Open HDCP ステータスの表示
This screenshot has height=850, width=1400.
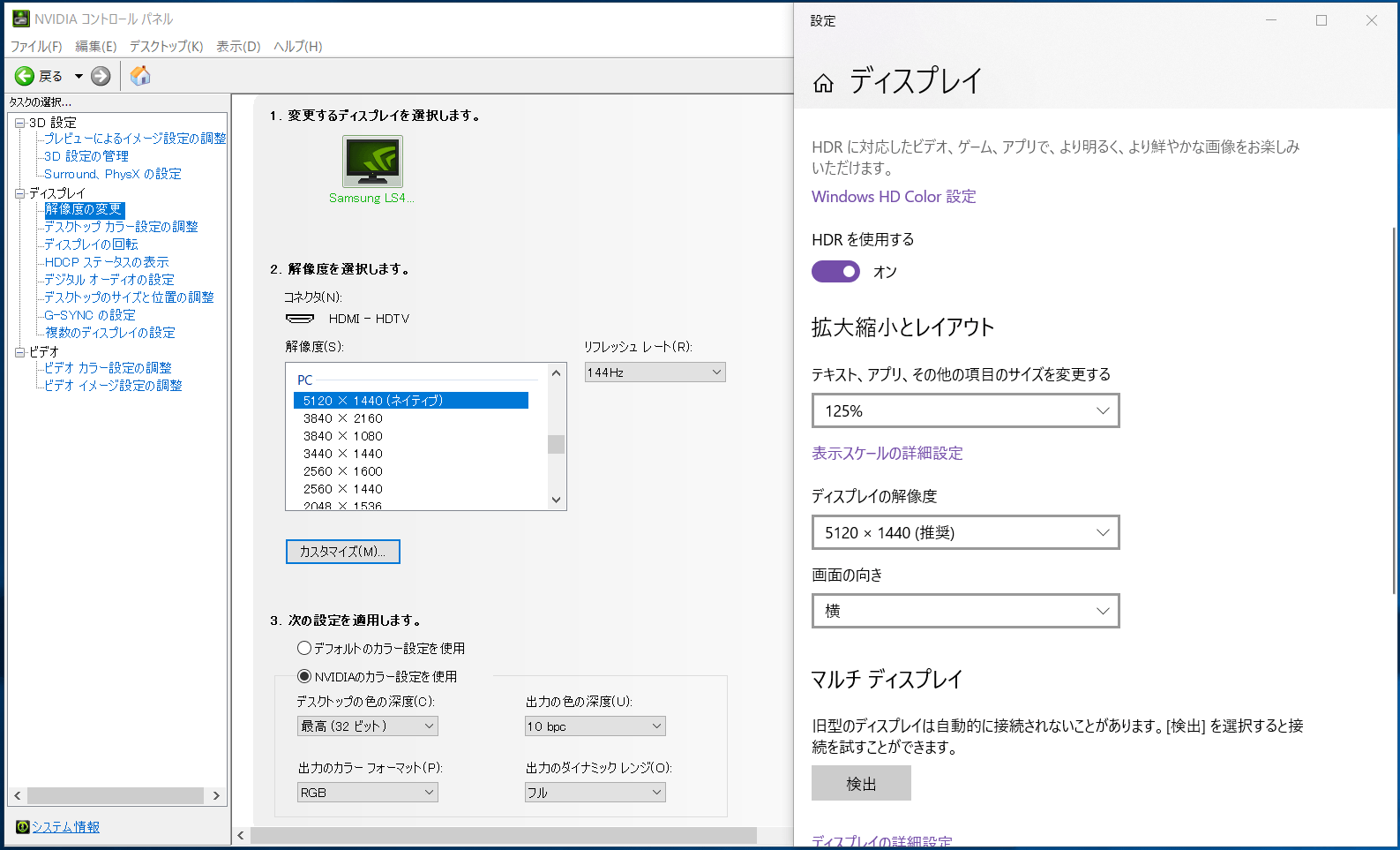pyautogui.click(x=107, y=262)
